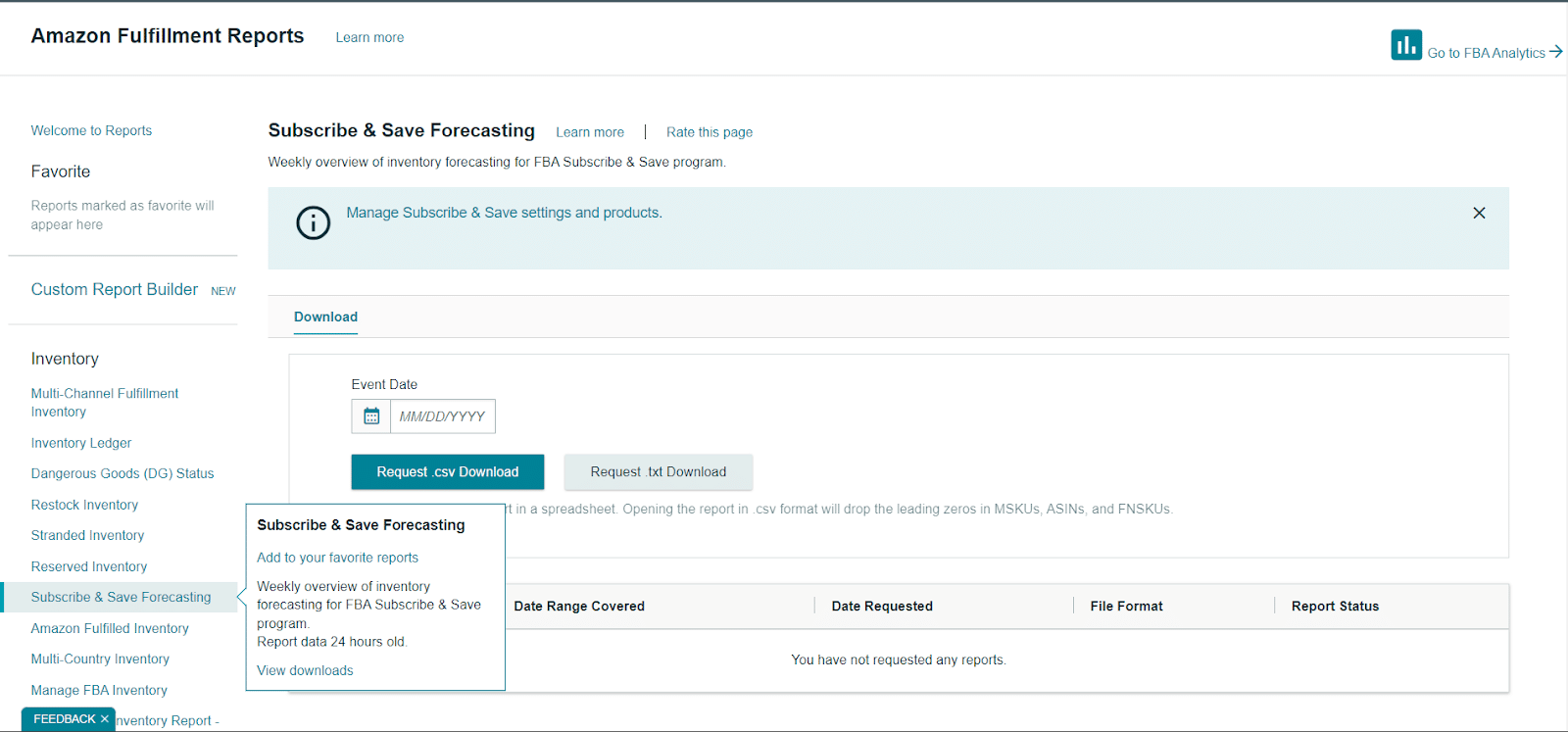Click the popup title Subscribe & Save Forecasting

(x=361, y=525)
